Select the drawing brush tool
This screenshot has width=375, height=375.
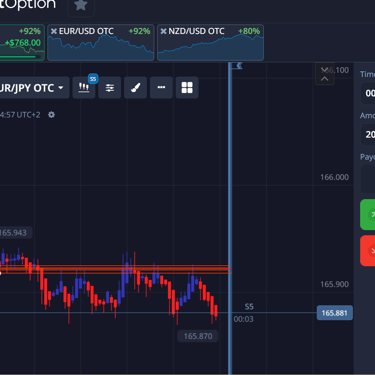pyautogui.click(x=135, y=88)
